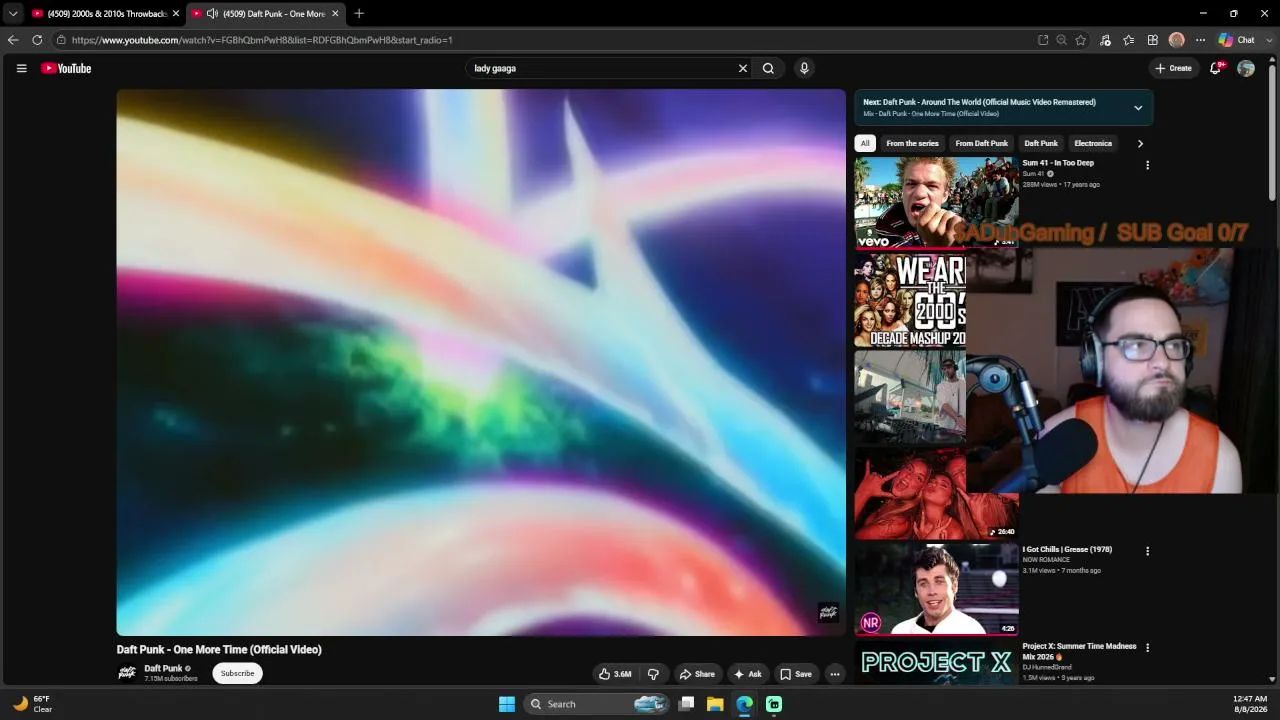View site information lock icon
The height and width of the screenshot is (720, 1280).
click(x=61, y=40)
